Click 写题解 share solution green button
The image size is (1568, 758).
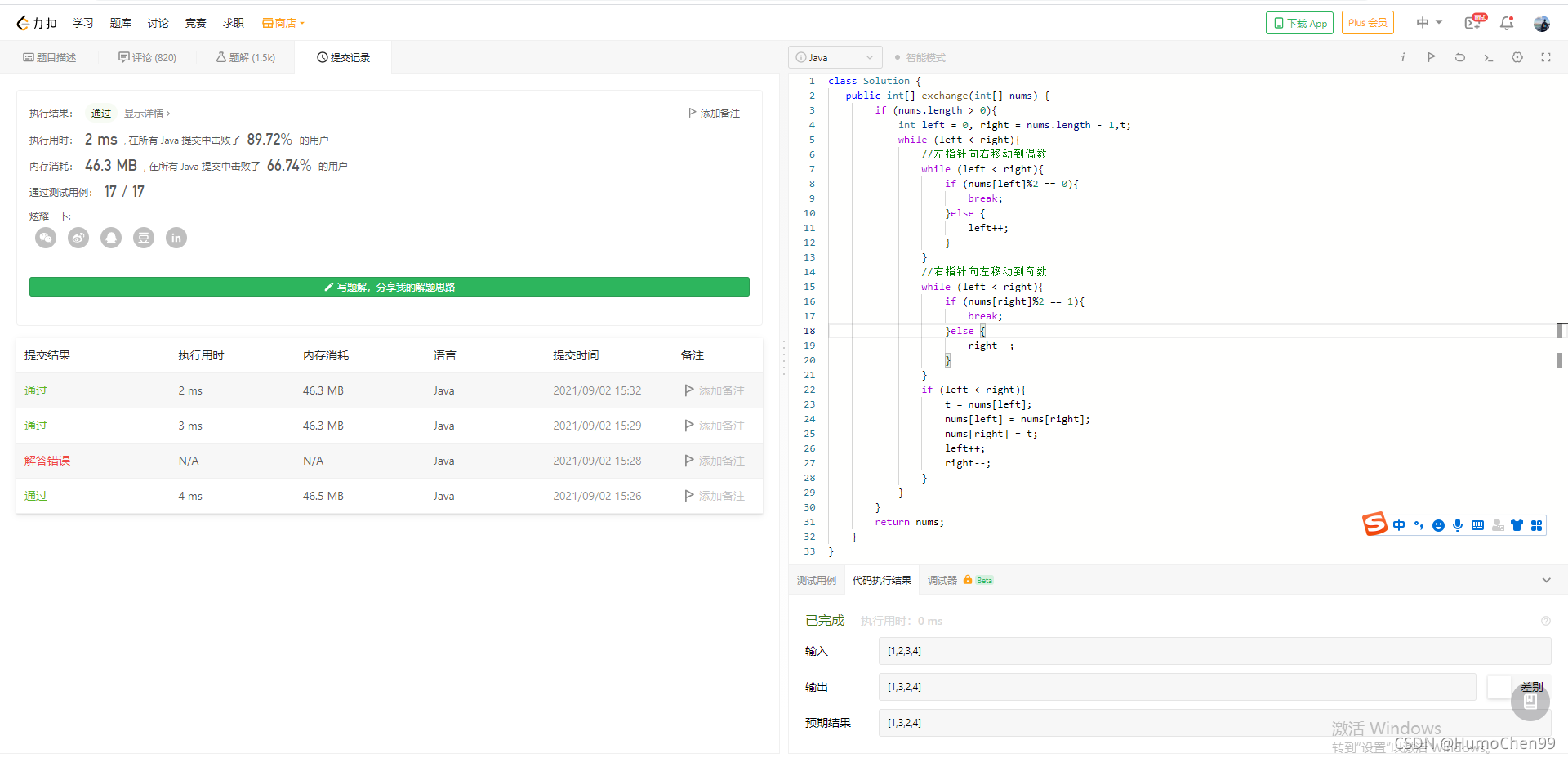tap(390, 287)
